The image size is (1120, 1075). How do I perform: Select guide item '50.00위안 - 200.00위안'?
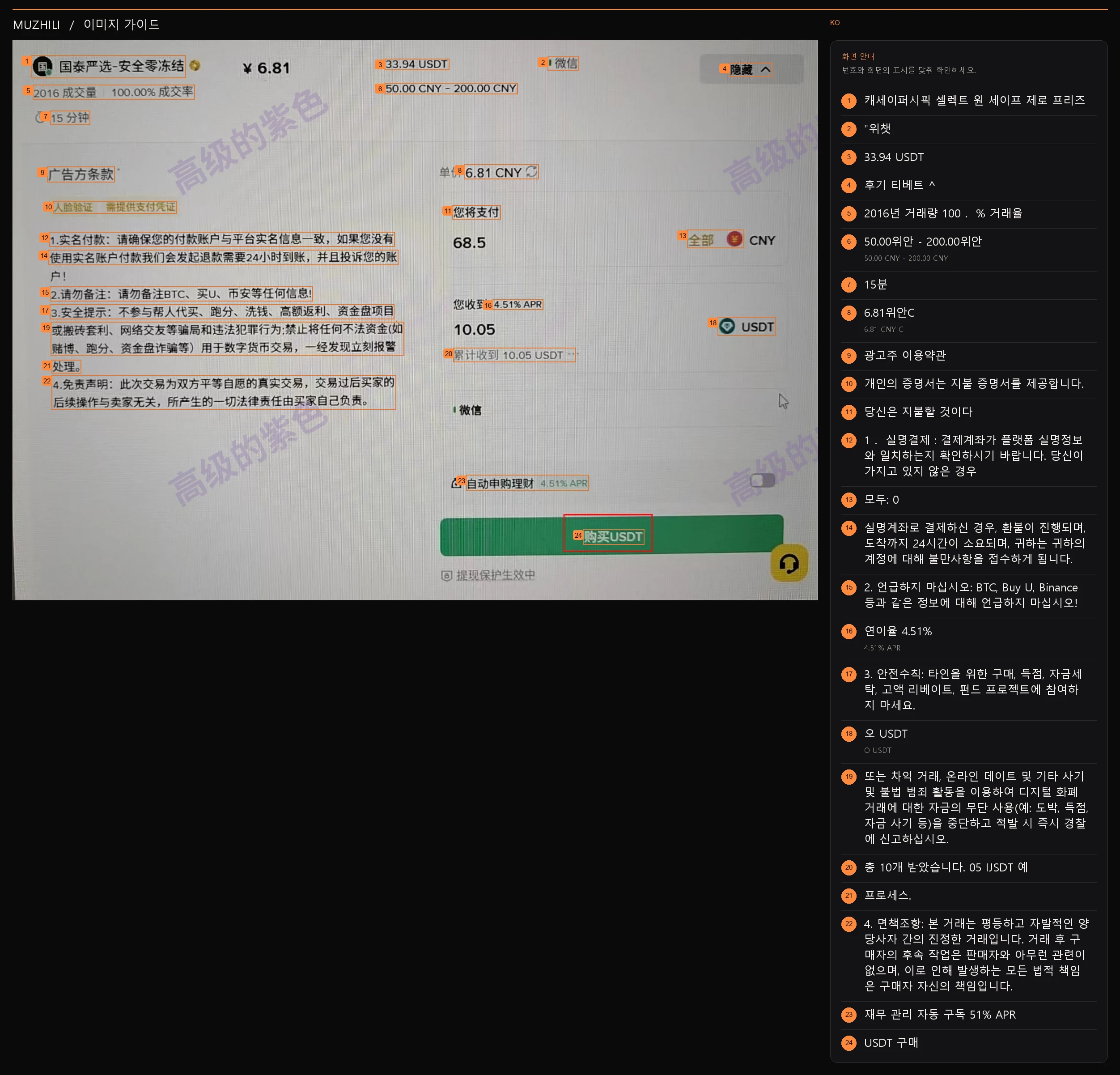[968, 249]
